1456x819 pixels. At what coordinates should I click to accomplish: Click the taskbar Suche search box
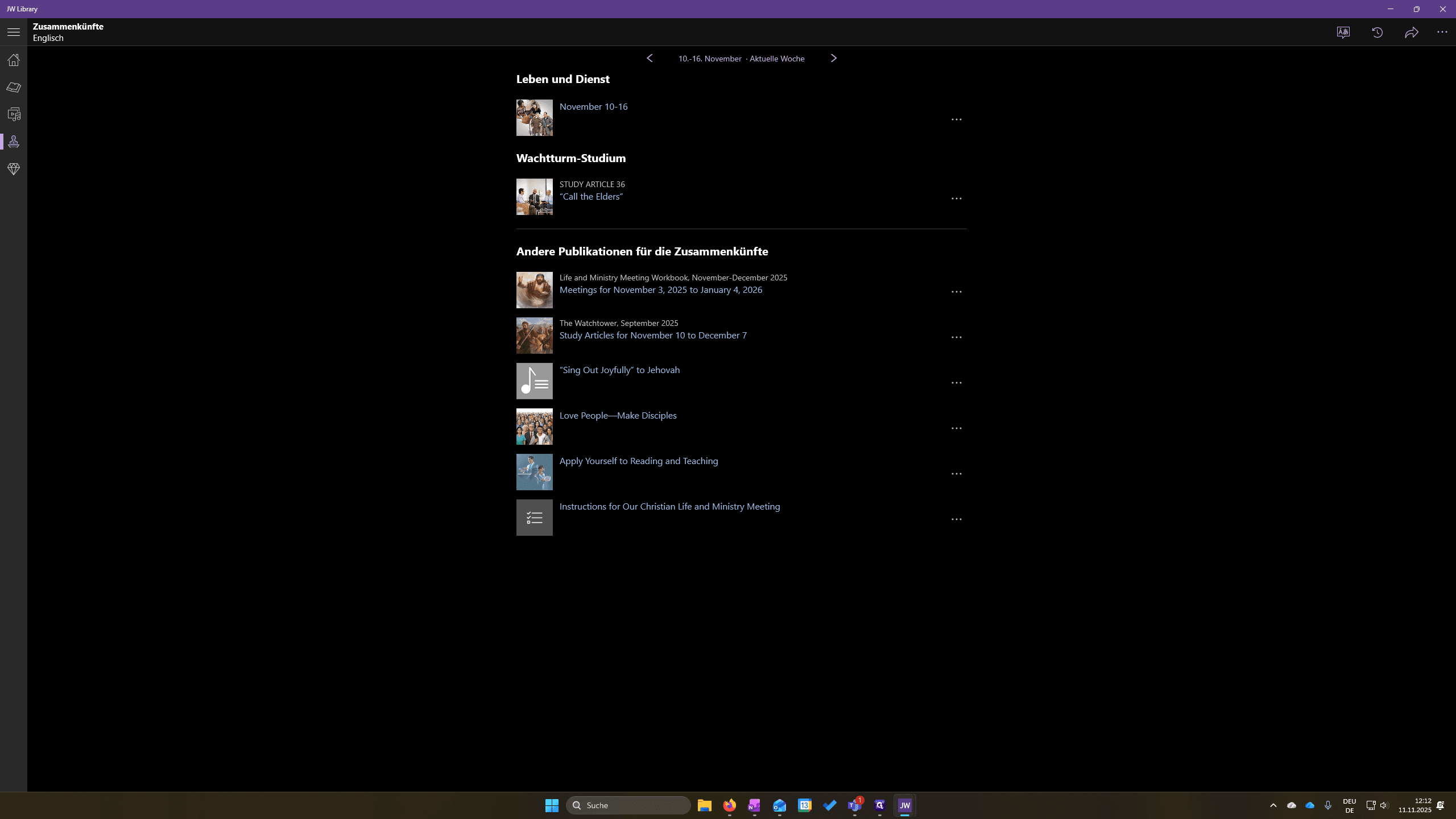[628, 805]
